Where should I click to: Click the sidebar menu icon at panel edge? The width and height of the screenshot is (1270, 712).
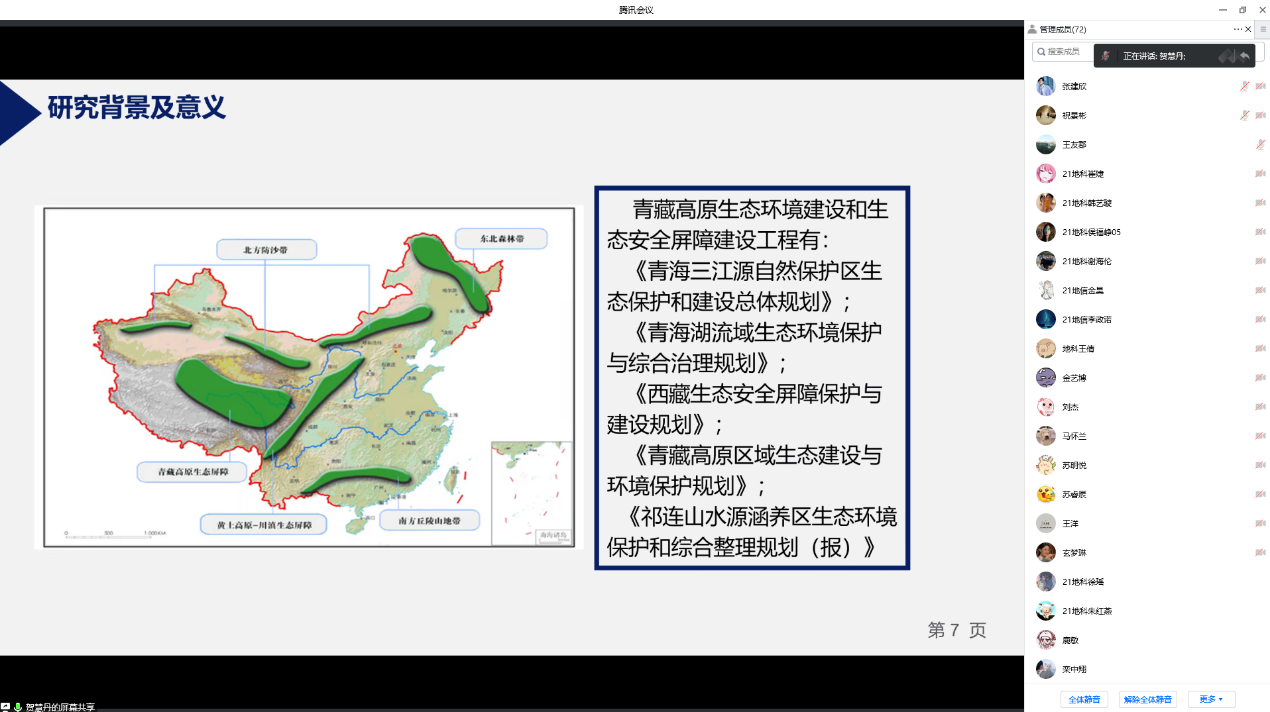pyautogui.click(x=1262, y=30)
